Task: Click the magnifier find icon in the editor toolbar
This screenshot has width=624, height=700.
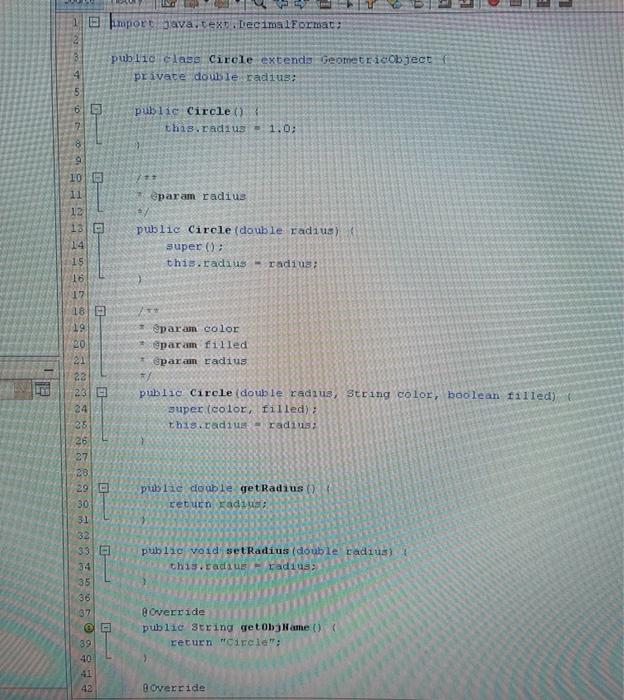Action: click(x=259, y=4)
